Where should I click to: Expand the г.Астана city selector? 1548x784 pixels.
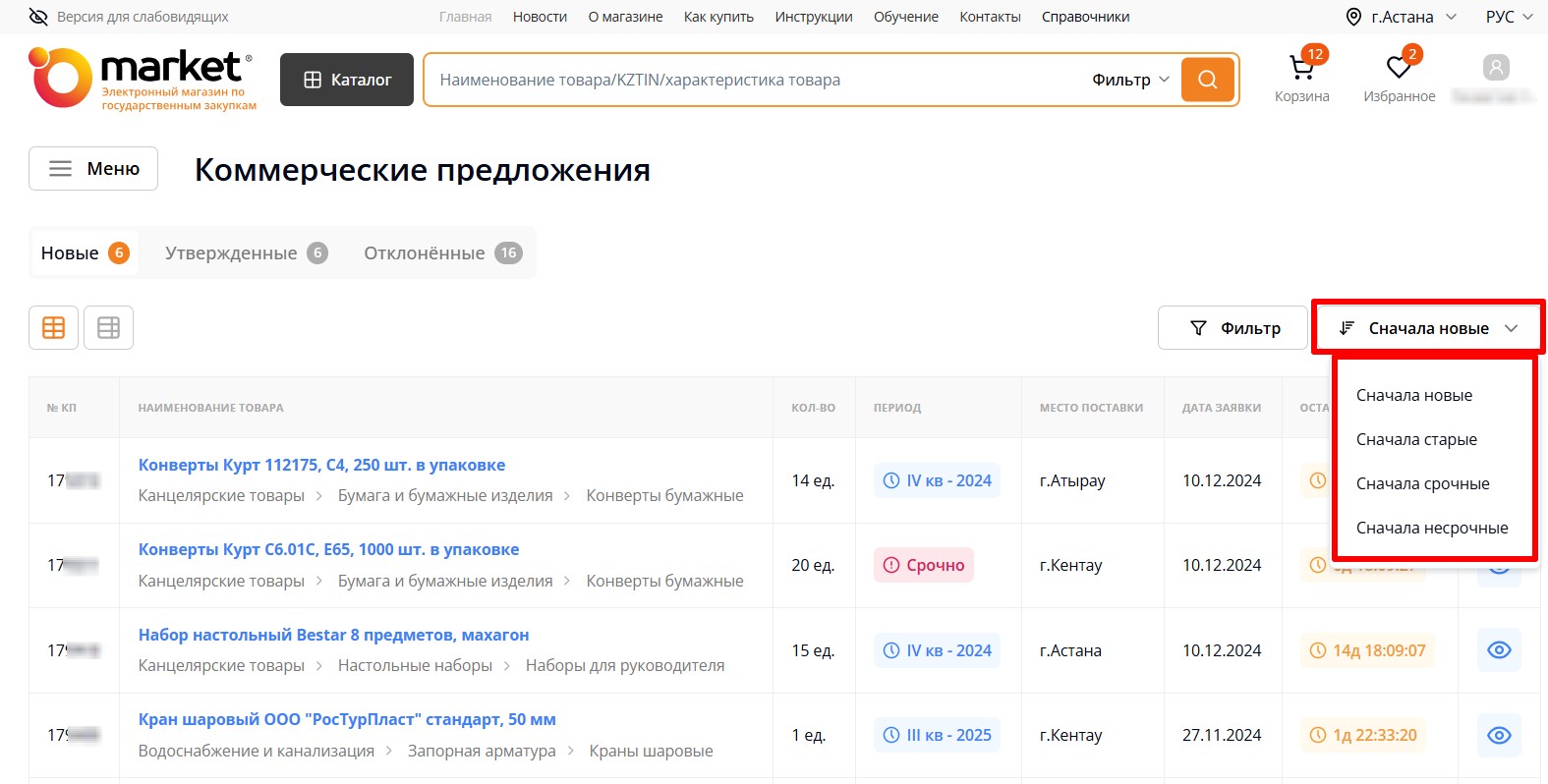(x=1401, y=17)
